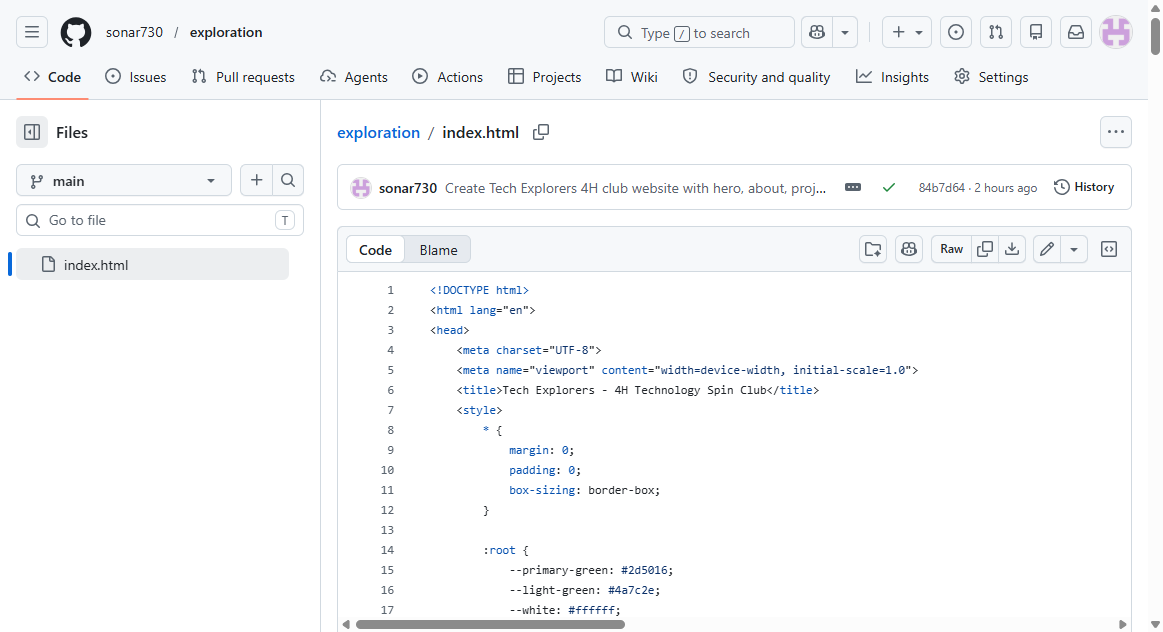Viewport: 1163px width, 632px height.
Task: Open Raw file view
Action: click(x=952, y=249)
